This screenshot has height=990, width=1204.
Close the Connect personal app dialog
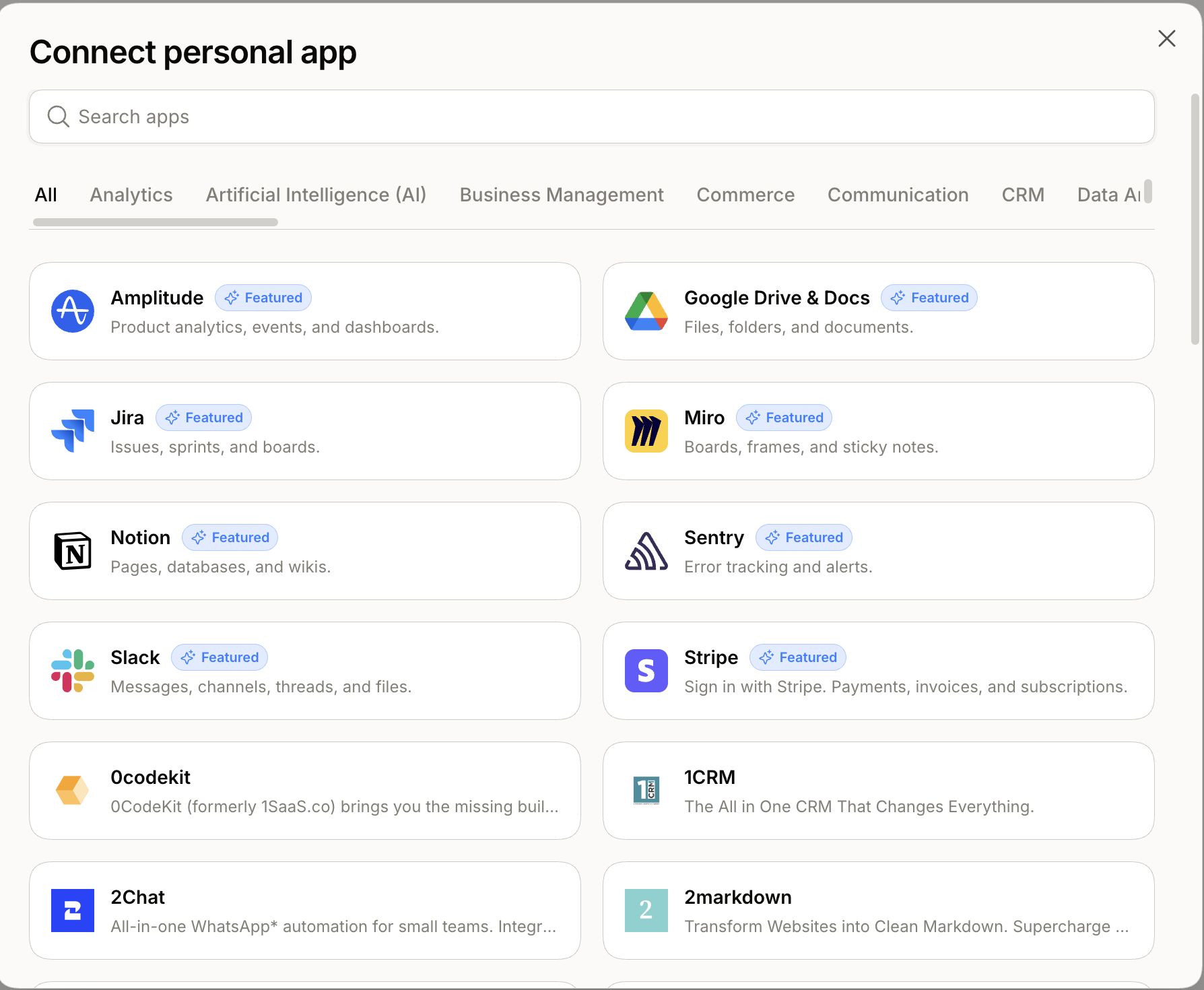coord(1167,38)
